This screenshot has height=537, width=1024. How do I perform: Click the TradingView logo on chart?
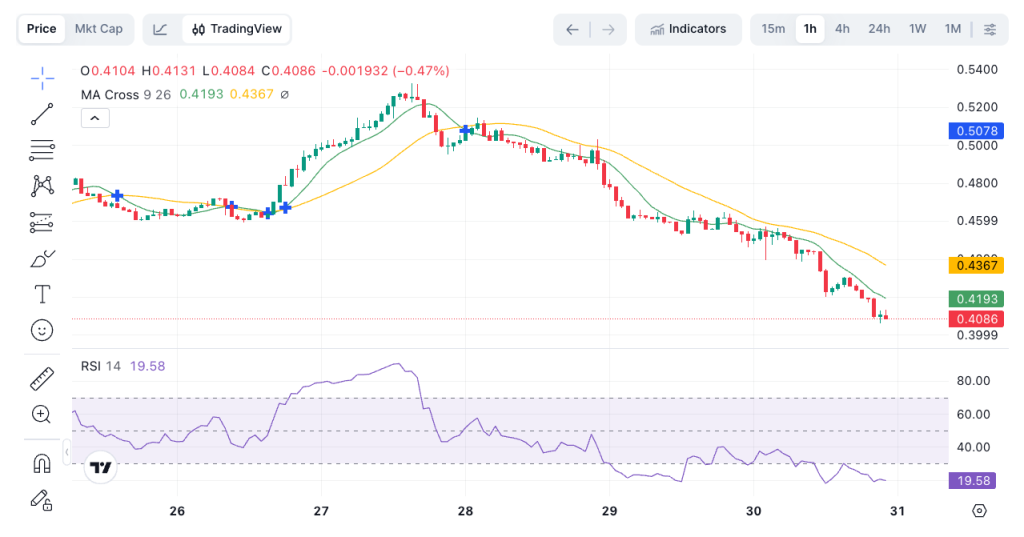100,467
